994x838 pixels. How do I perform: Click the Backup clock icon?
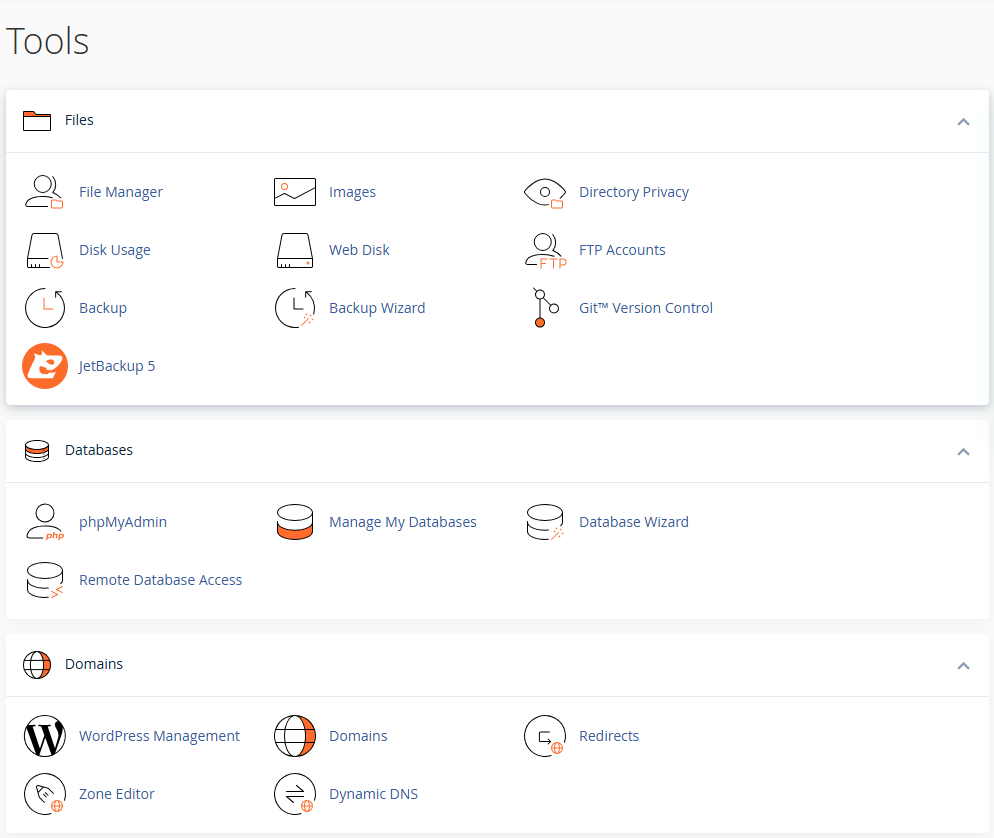44,308
